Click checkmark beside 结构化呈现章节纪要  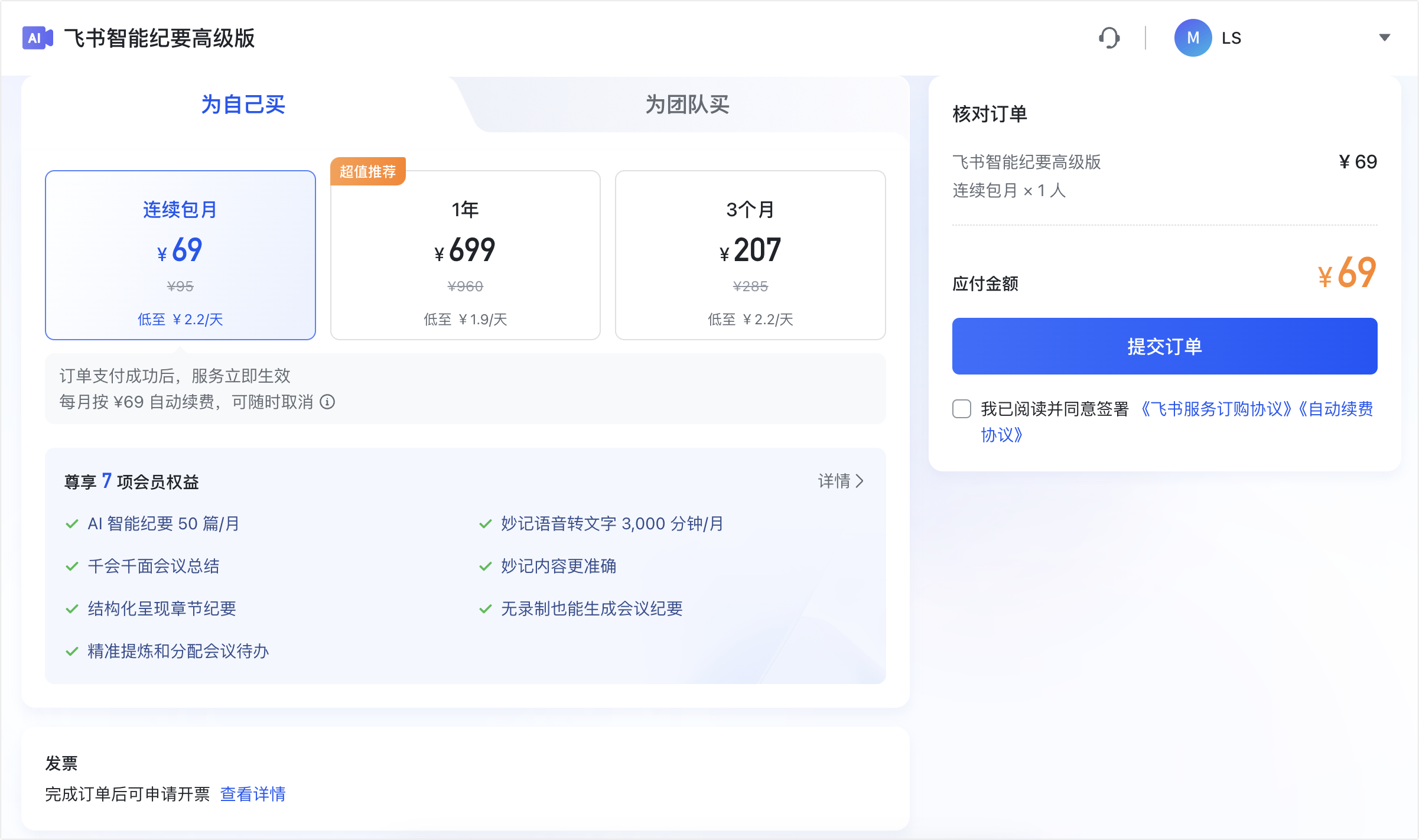point(72,609)
